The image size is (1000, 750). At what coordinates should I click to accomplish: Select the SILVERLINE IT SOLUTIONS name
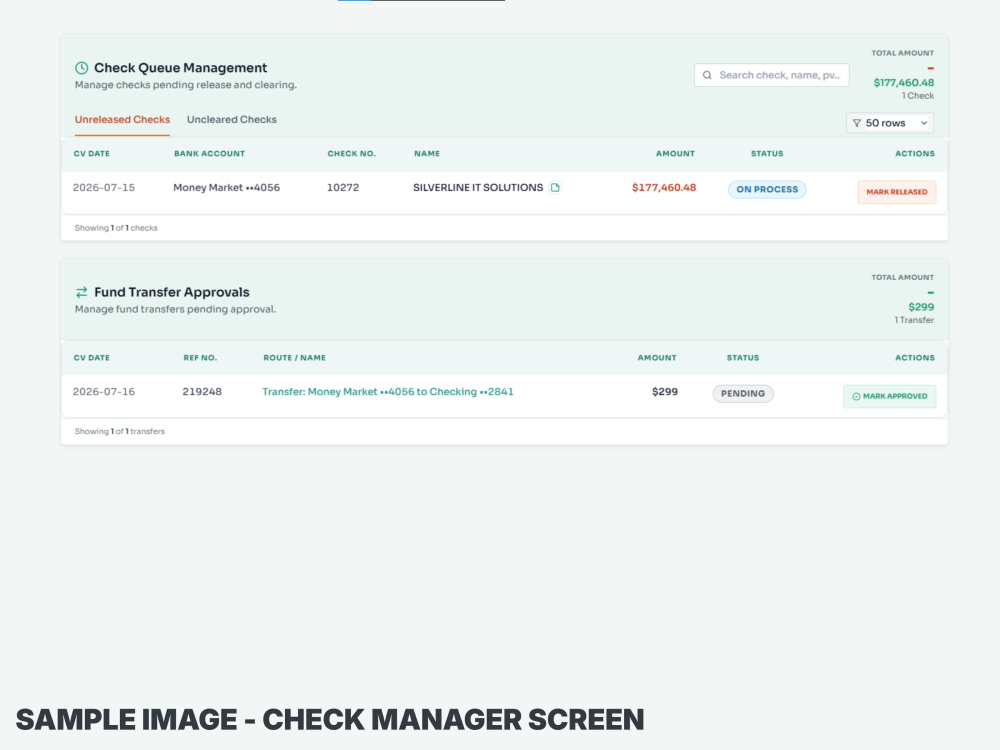point(478,188)
